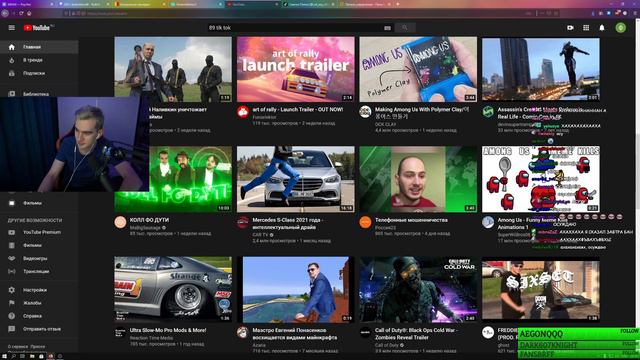Click Отправить отзыв feedback entry

tap(39, 329)
